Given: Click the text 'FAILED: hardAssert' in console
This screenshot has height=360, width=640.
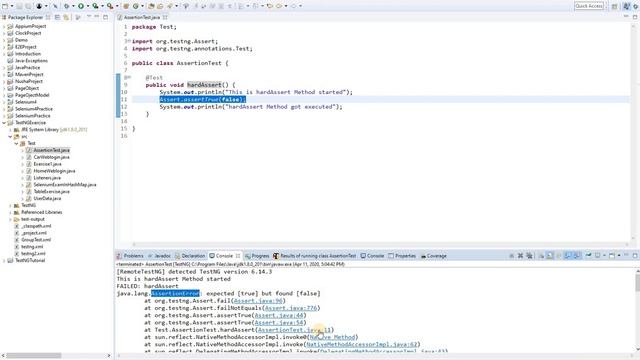Looking at the screenshot, I should pyautogui.click(x=147, y=286).
